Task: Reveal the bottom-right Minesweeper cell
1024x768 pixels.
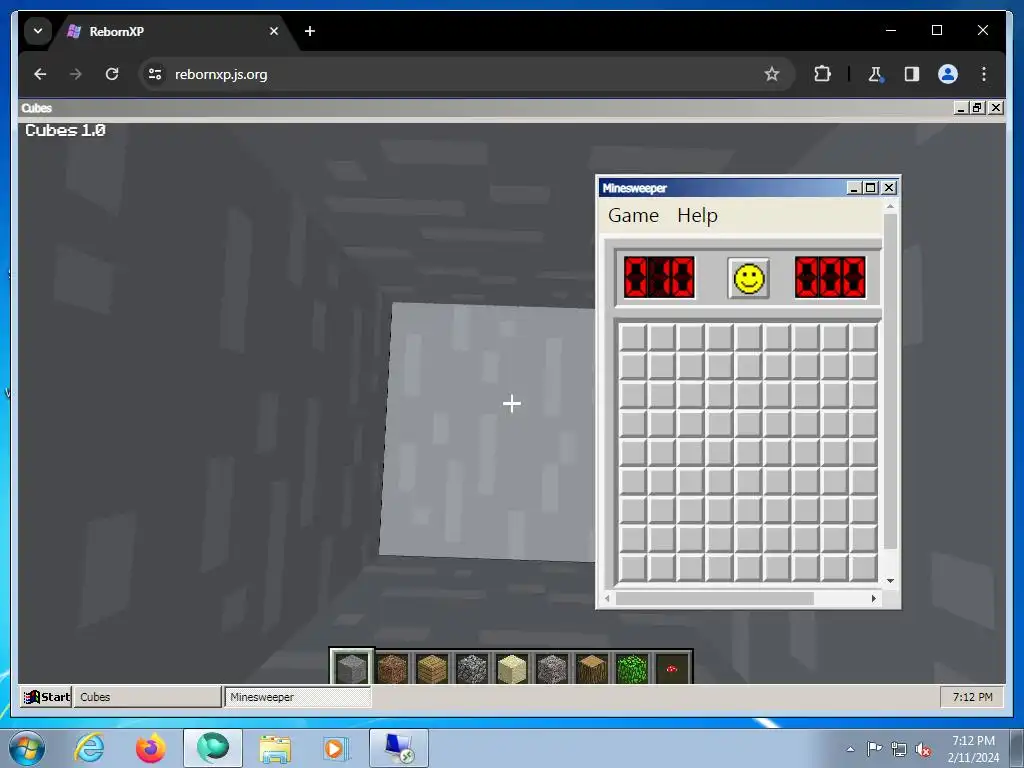Action: click(863, 568)
